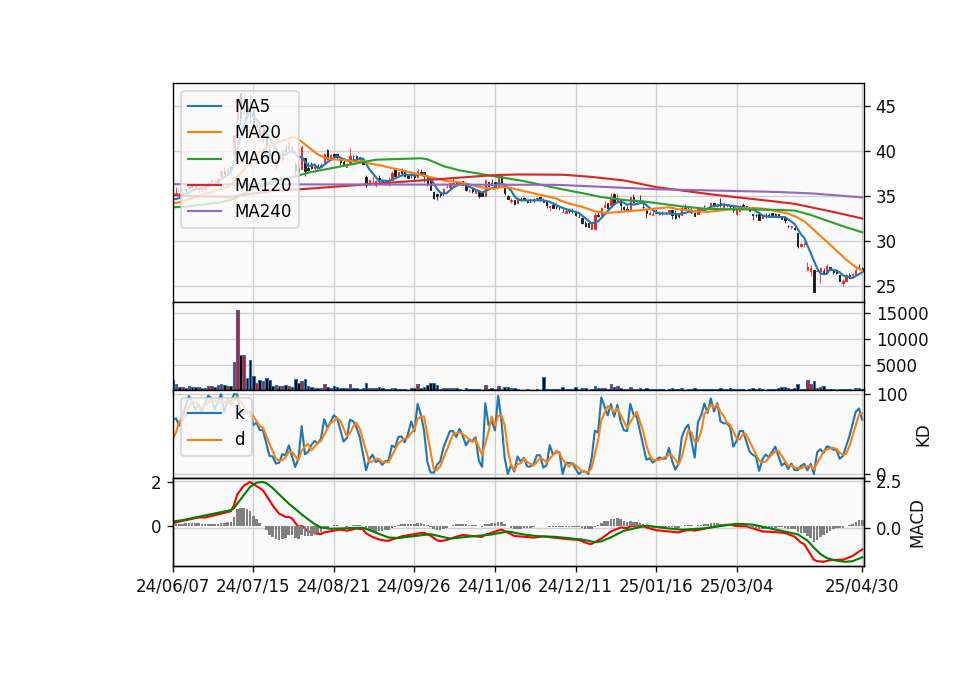Click the 25/03/04 date axis label
Image resolution: width=960 pixels, height=690 pixels.
pos(737,586)
